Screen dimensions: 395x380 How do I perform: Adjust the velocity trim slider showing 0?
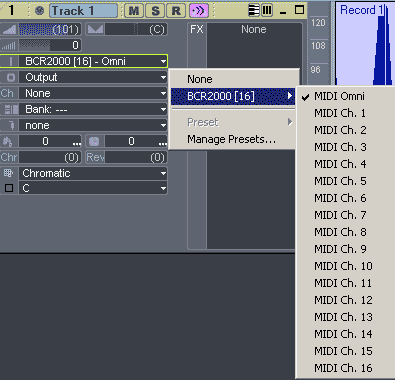pos(50,45)
